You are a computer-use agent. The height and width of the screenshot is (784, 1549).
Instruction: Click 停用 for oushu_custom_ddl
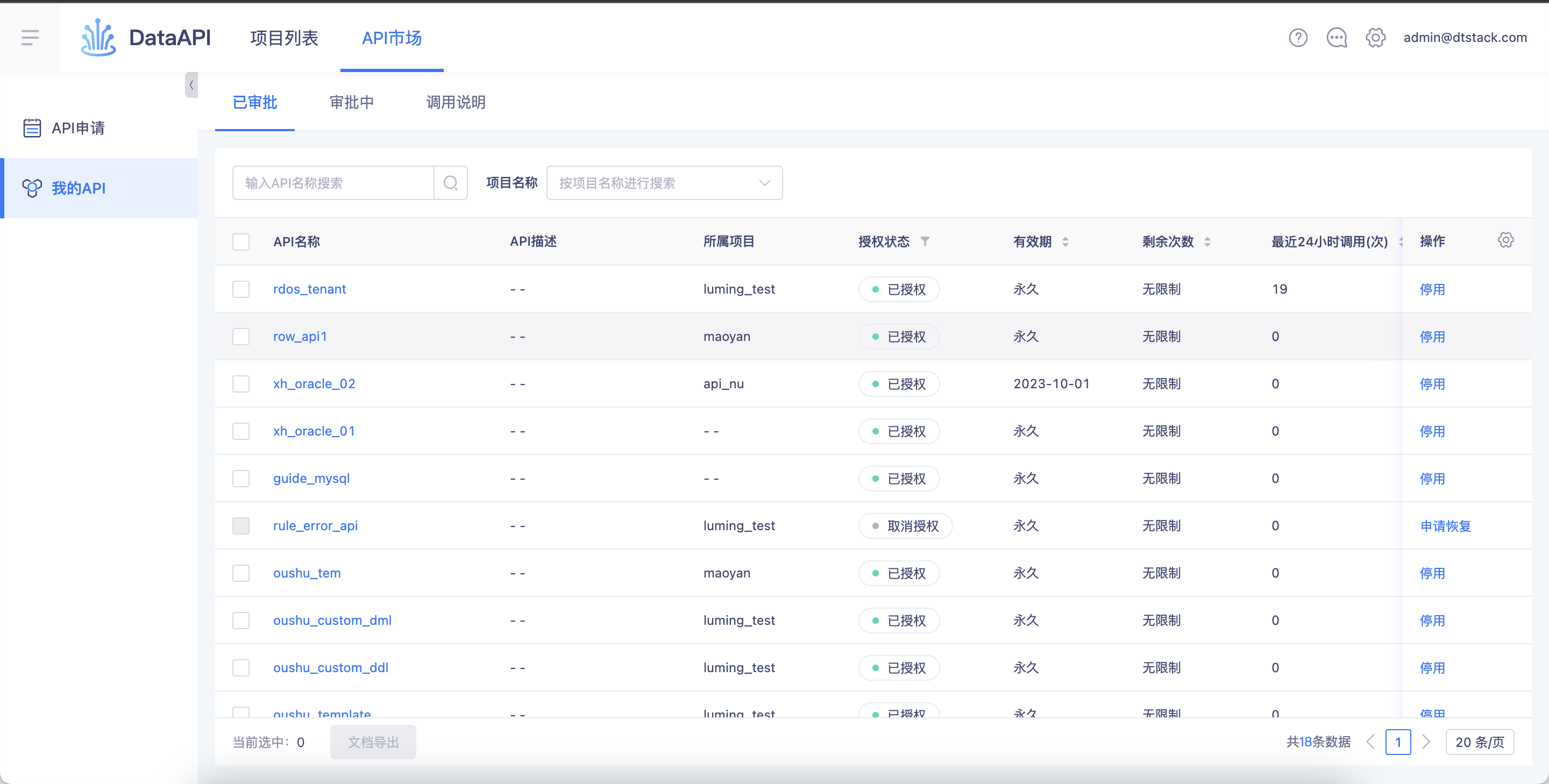(1432, 668)
